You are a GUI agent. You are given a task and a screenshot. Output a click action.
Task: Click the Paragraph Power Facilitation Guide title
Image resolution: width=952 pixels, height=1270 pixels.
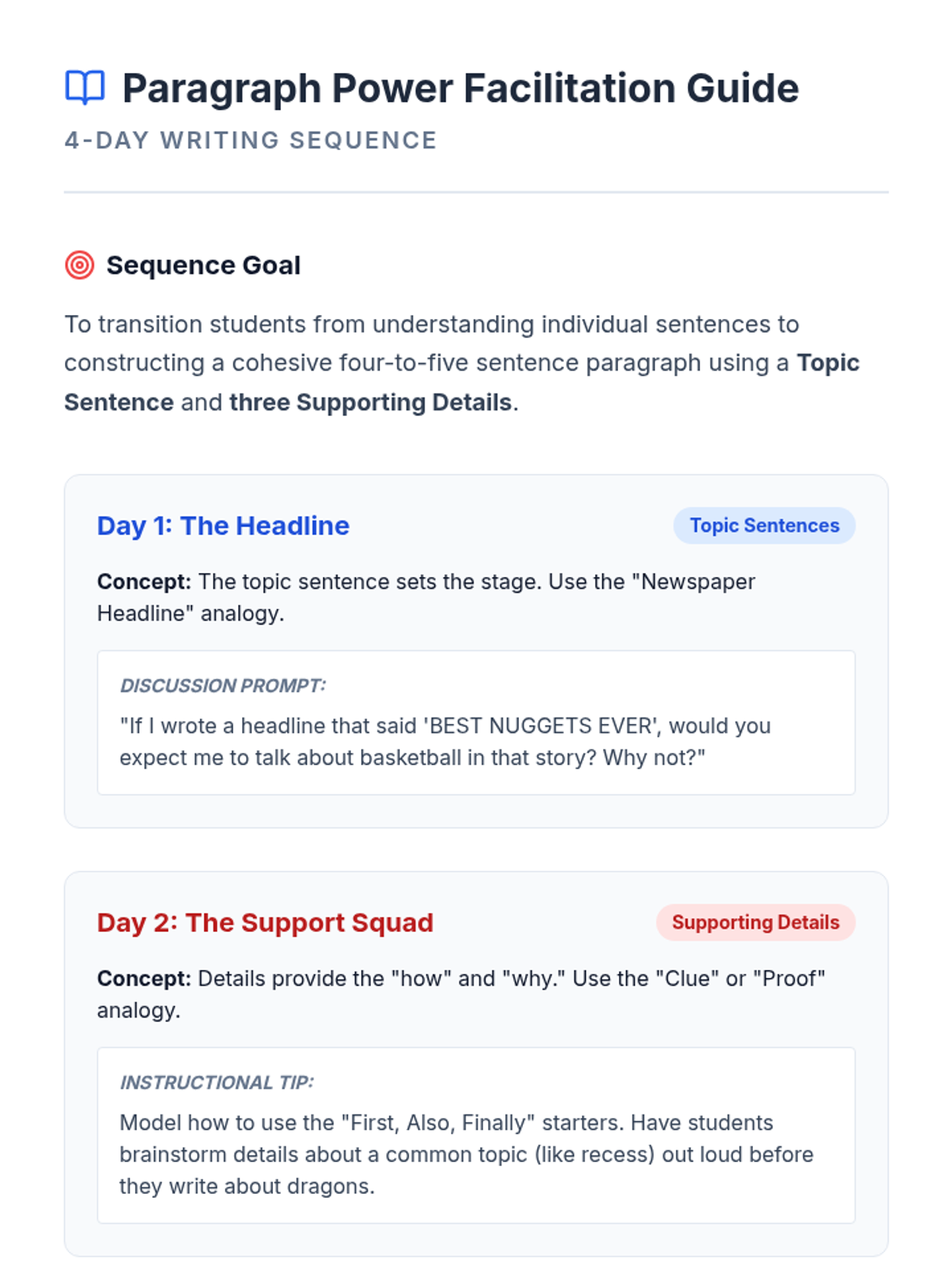[460, 87]
